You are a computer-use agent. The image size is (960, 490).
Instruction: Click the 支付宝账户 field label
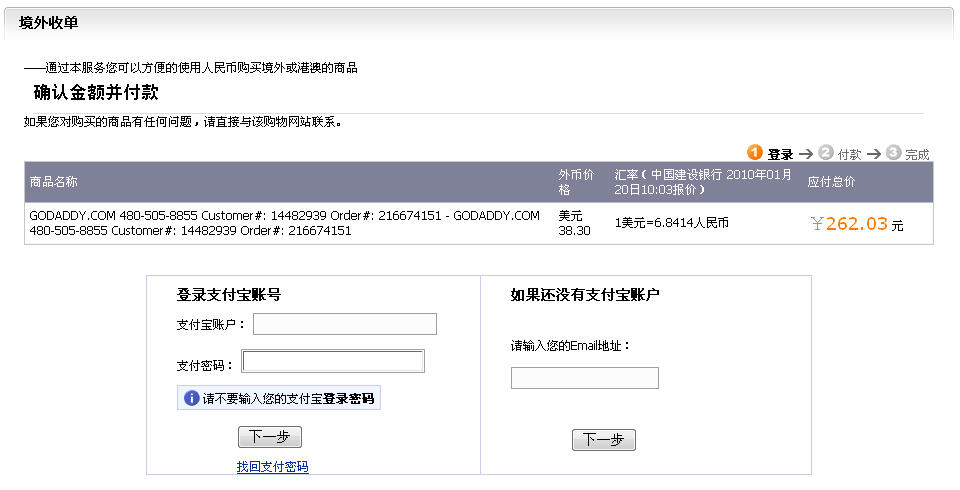(211, 325)
